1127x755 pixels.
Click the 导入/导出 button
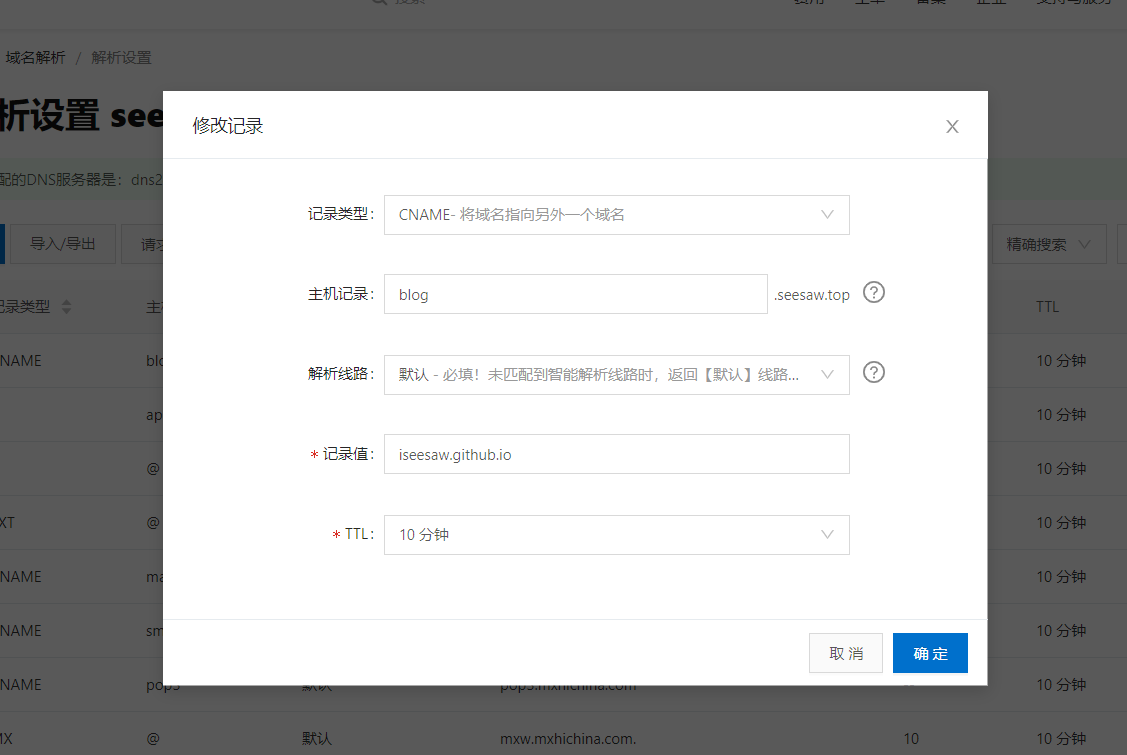[x=62, y=243]
